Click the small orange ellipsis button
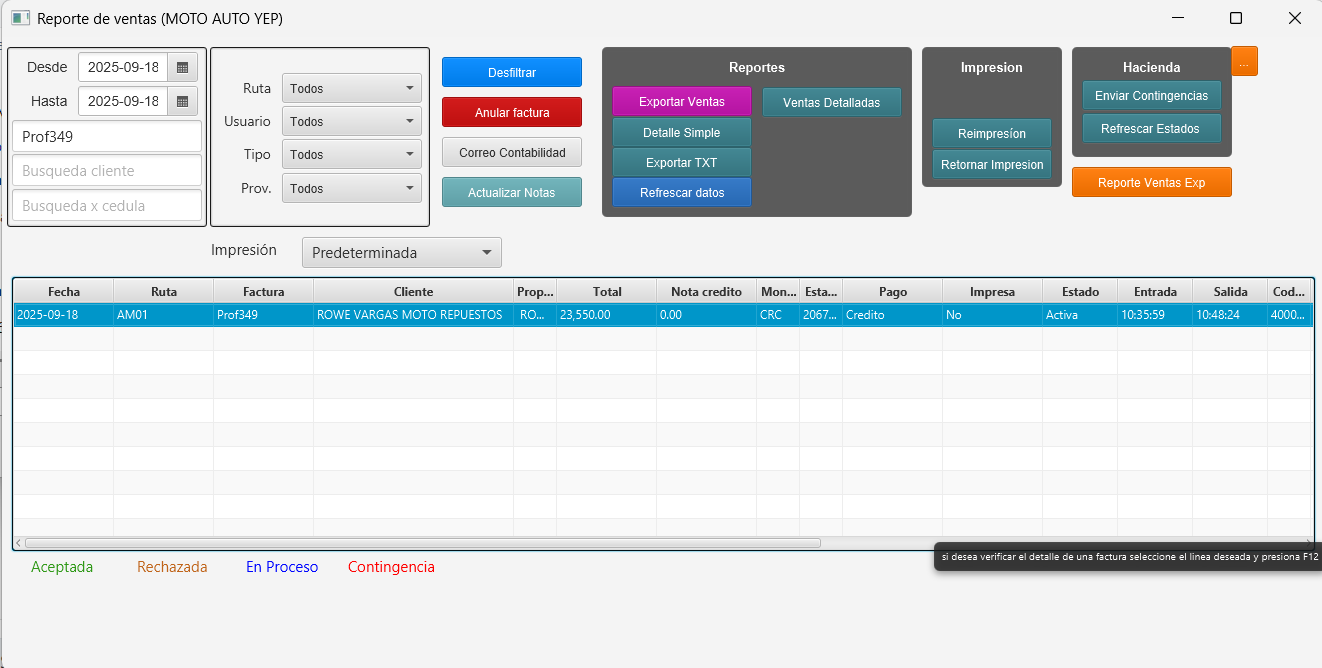Image resolution: width=1322 pixels, height=668 pixels. (x=1244, y=62)
